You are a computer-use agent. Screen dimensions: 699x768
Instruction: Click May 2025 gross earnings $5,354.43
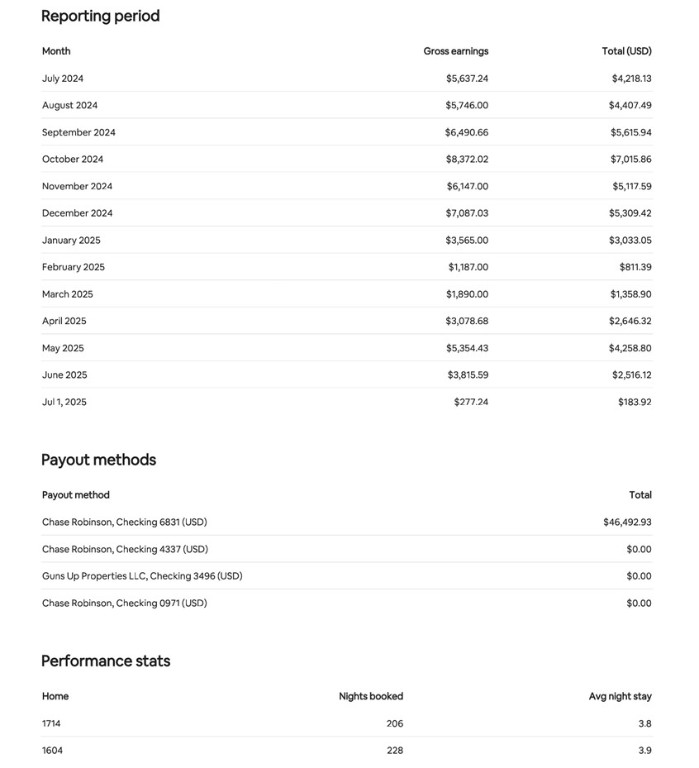click(467, 348)
